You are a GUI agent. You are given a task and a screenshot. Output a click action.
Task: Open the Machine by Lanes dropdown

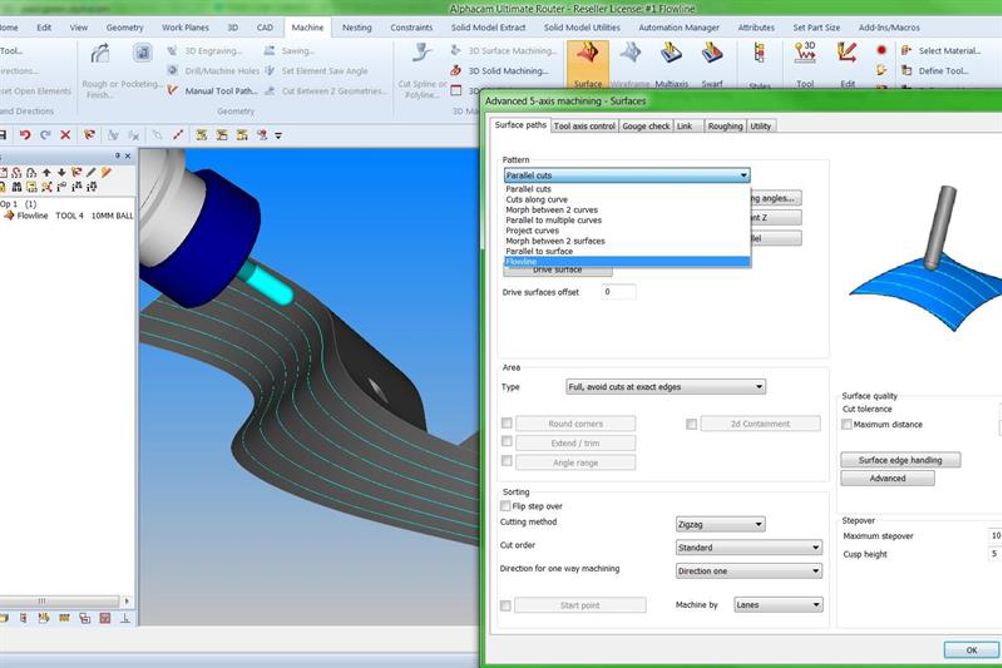pos(778,605)
